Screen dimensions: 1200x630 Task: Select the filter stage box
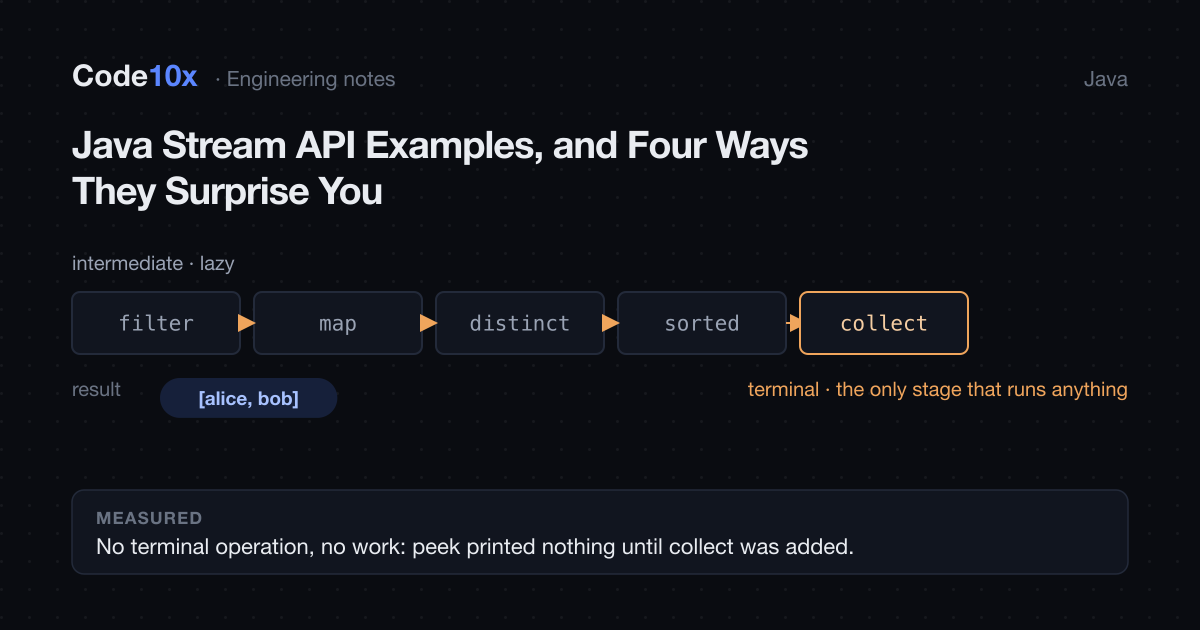coord(156,323)
